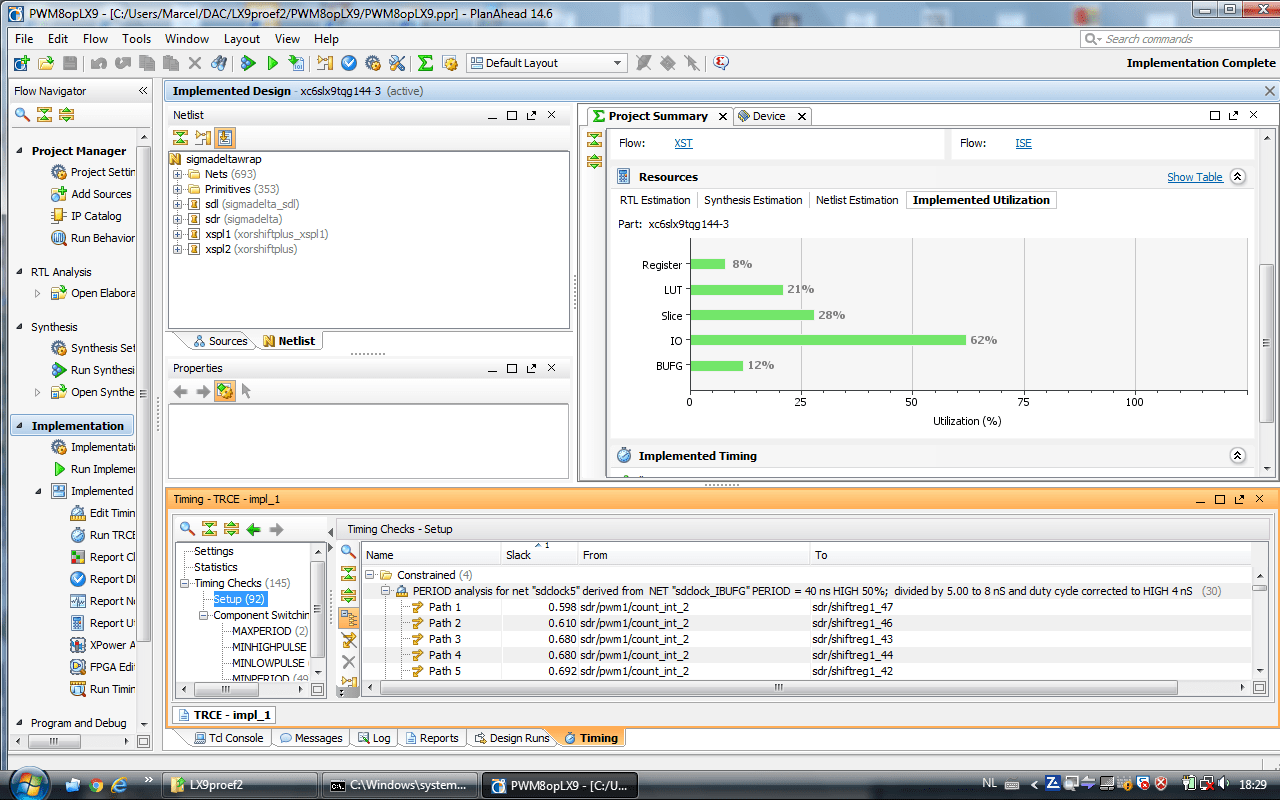This screenshot has width=1280, height=800.
Task: Toggle the hierarchical grouping button in Timing results
Action: point(348,618)
